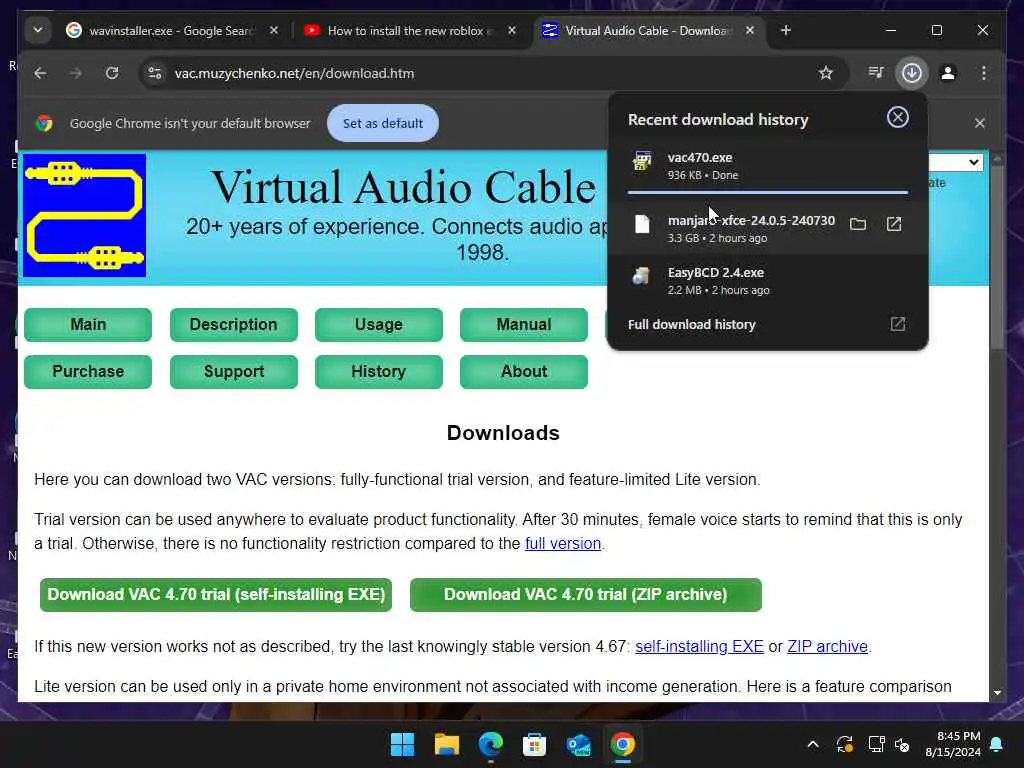Open the language dropdown on the page
The image size is (1024, 768).
(x=955, y=162)
